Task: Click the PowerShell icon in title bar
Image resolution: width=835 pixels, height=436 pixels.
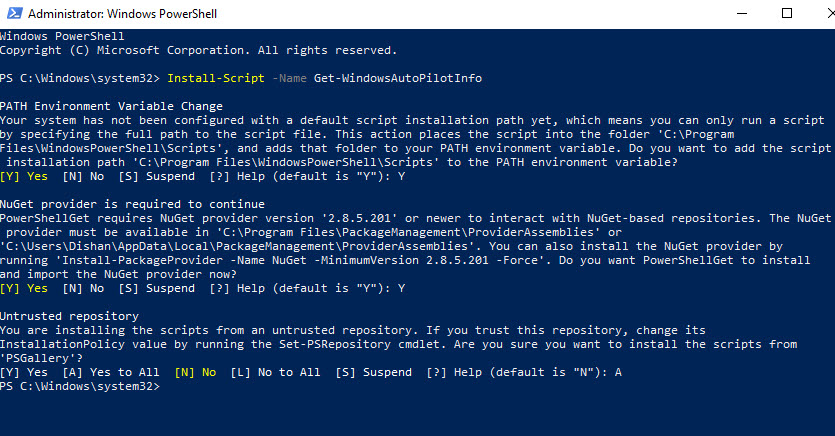Action: point(14,13)
